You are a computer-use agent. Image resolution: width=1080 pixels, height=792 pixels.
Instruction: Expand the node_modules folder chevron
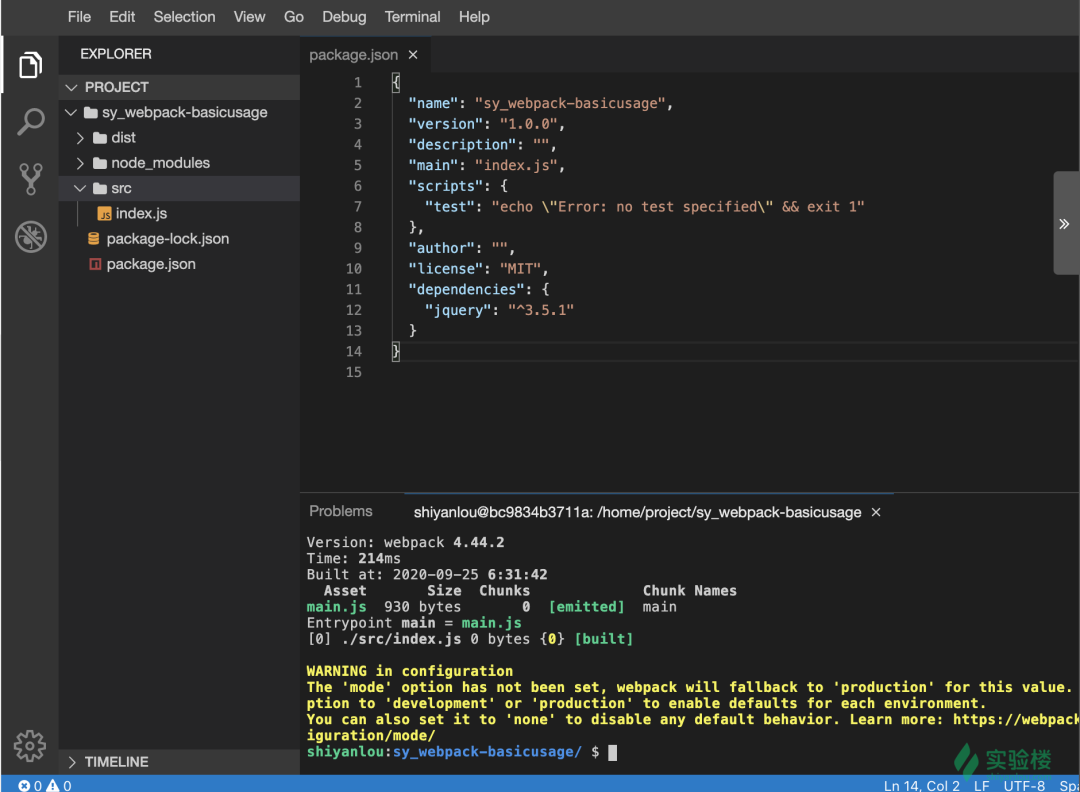pos(80,163)
